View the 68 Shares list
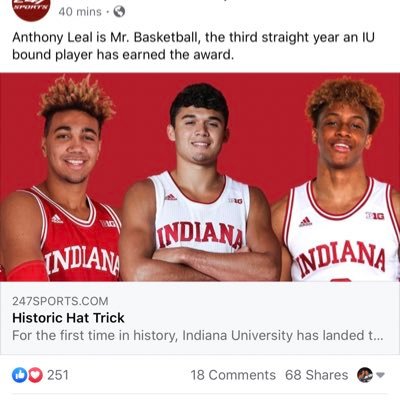400x400 pixels. 317,375
